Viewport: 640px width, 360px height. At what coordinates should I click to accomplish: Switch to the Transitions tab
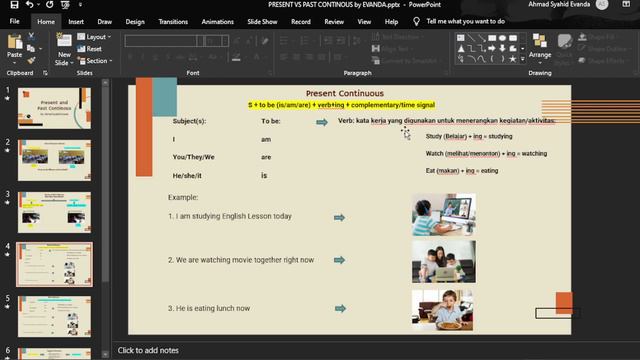tap(173, 22)
